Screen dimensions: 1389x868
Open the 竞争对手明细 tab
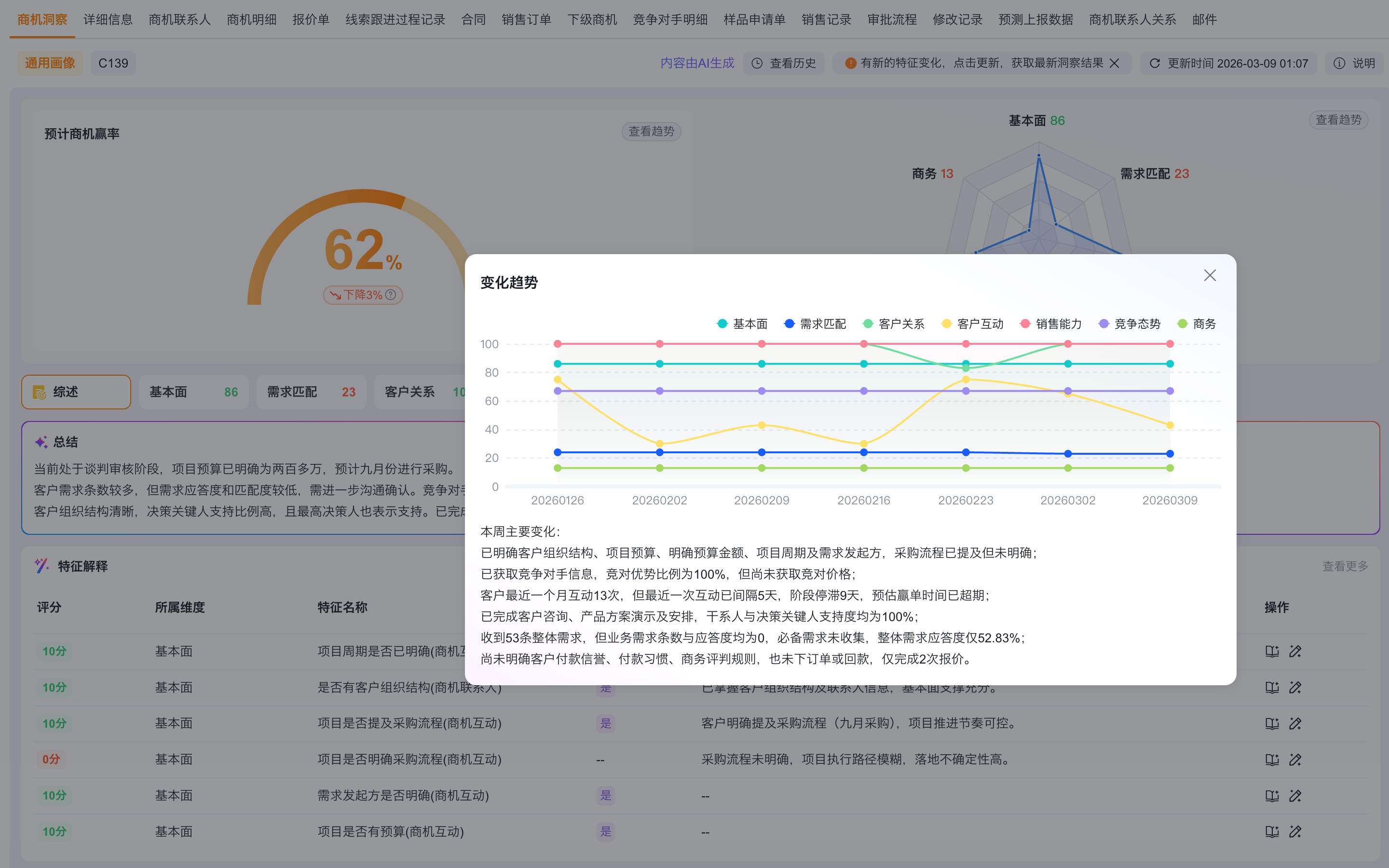(670, 19)
